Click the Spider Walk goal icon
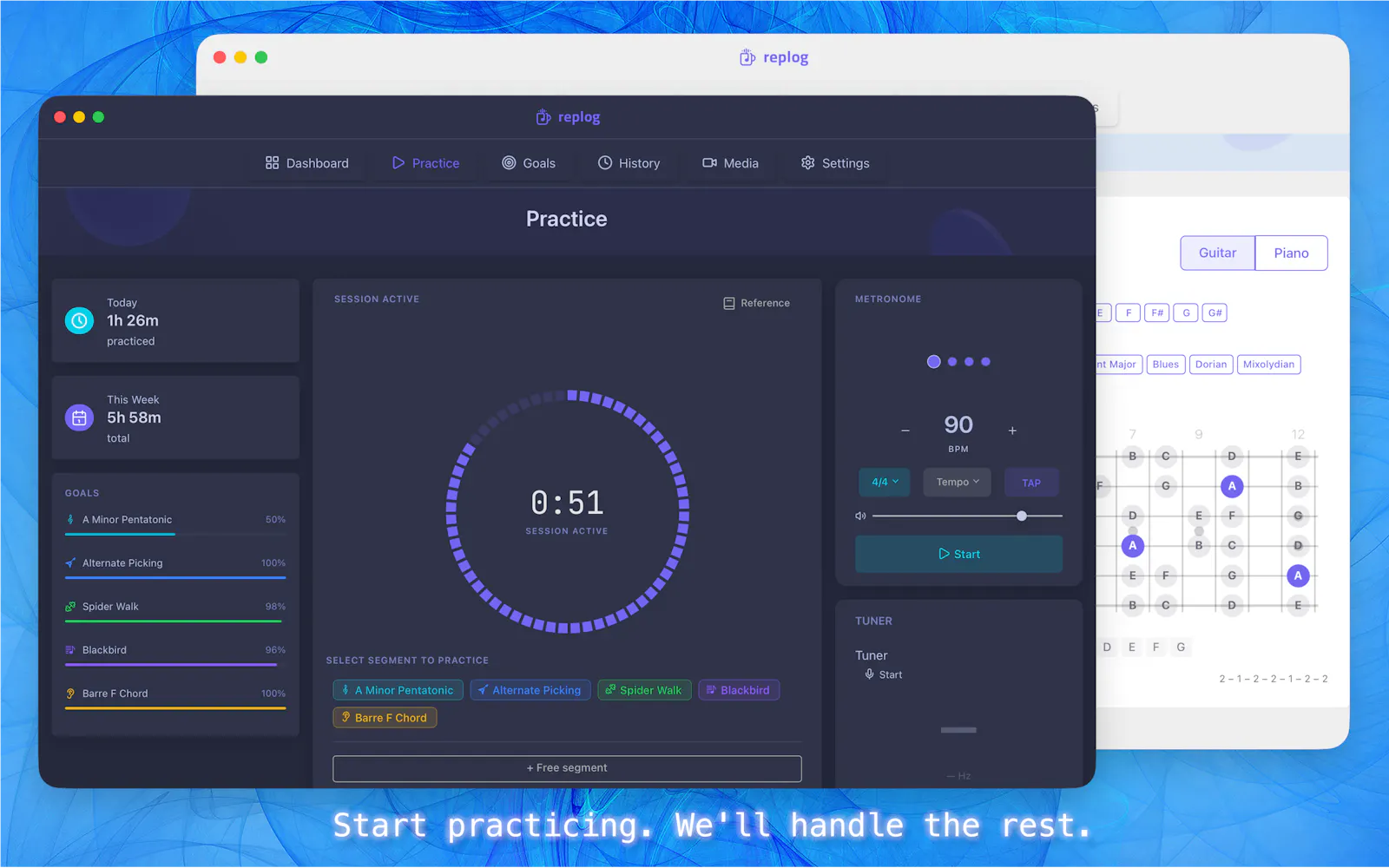Image resolution: width=1389 pixels, height=868 pixels. pos(70,607)
